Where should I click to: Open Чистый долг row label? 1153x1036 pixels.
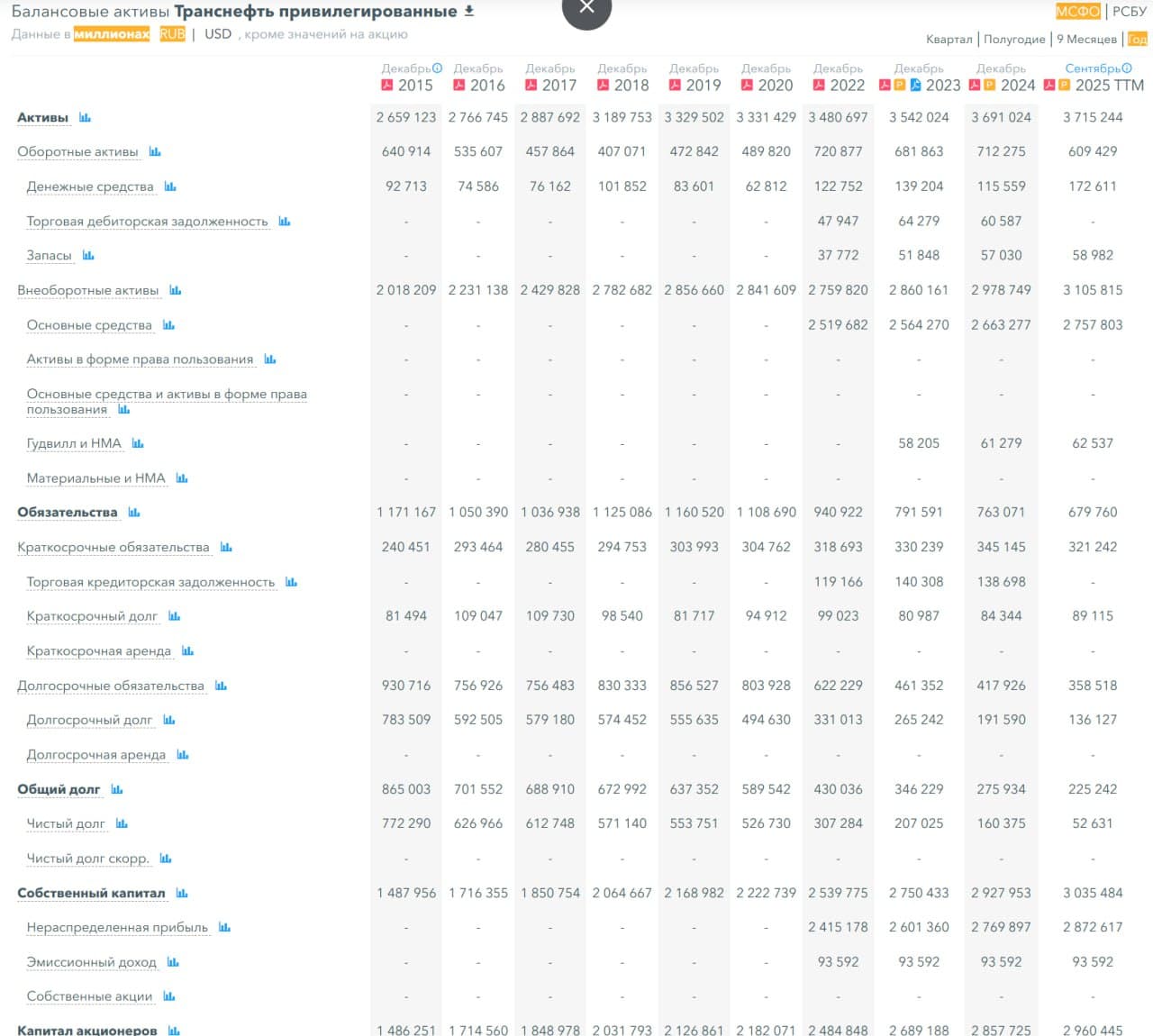coord(66,823)
